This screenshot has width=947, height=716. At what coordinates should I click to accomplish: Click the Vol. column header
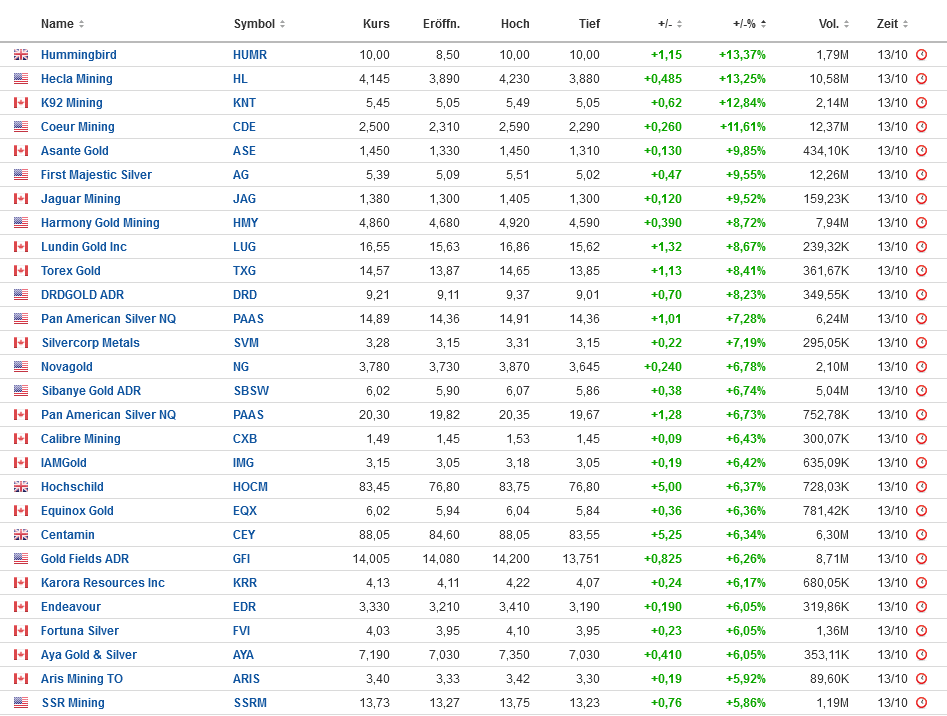point(829,24)
